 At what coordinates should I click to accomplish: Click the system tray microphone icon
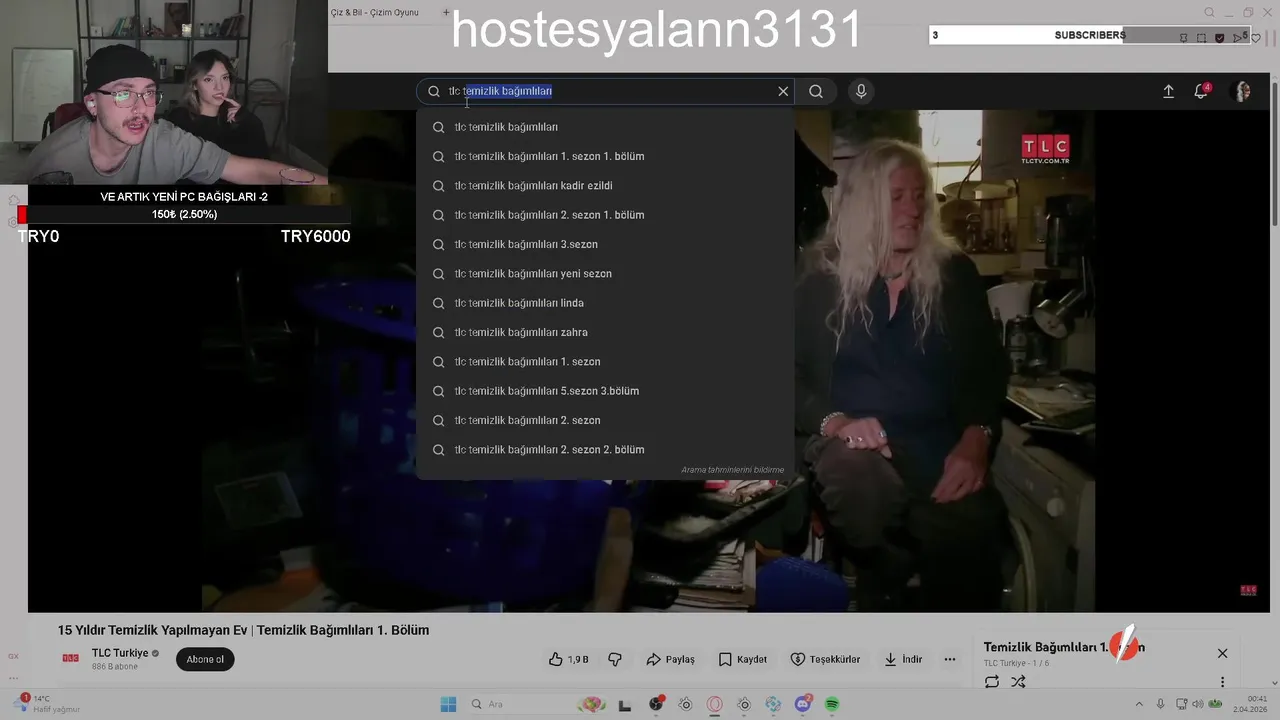point(1160,704)
